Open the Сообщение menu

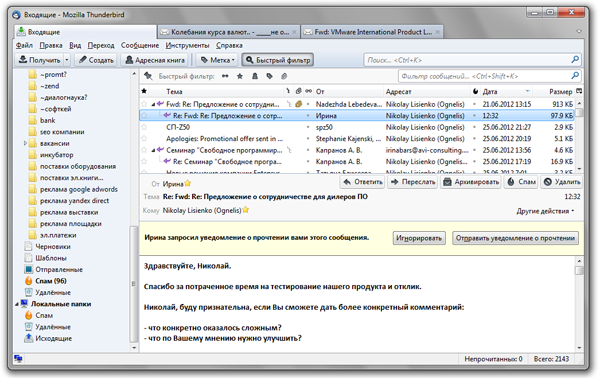[x=140, y=45]
